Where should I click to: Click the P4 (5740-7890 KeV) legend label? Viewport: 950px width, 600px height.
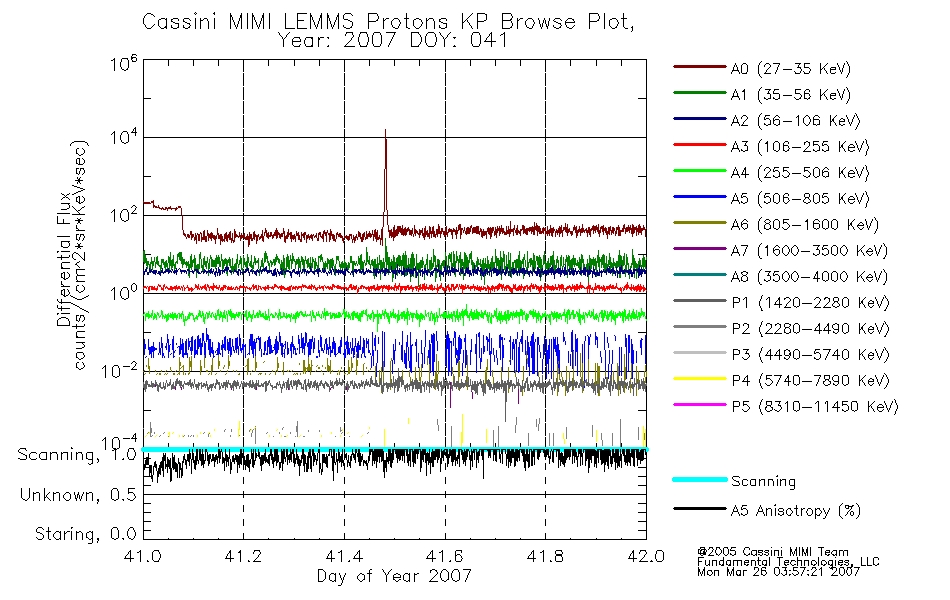(810, 381)
